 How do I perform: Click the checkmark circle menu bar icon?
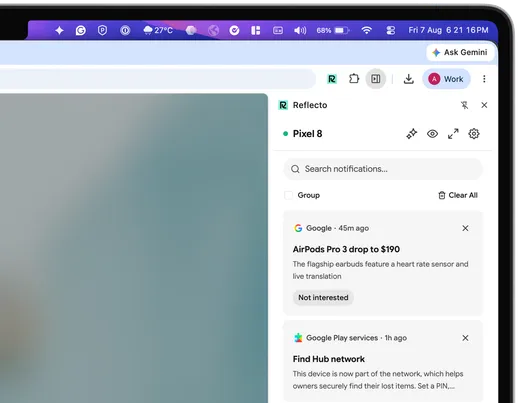(x=234, y=31)
